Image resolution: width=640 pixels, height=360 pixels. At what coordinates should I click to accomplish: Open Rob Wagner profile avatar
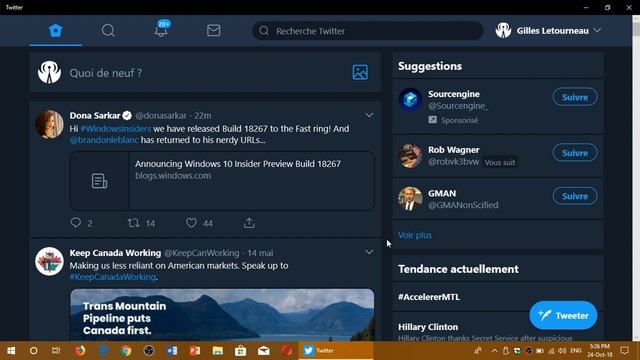[x=410, y=156]
